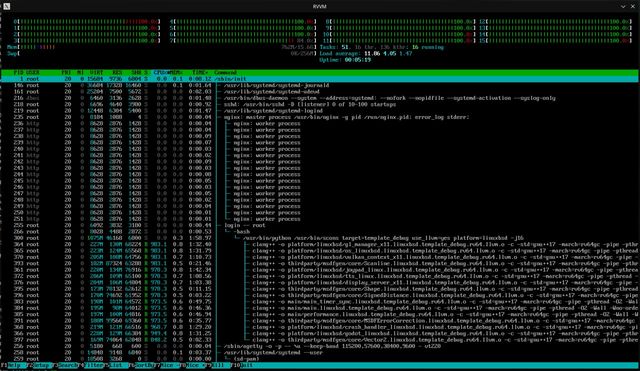Click F8 Nice + to lower priority

pyautogui.click(x=192, y=365)
